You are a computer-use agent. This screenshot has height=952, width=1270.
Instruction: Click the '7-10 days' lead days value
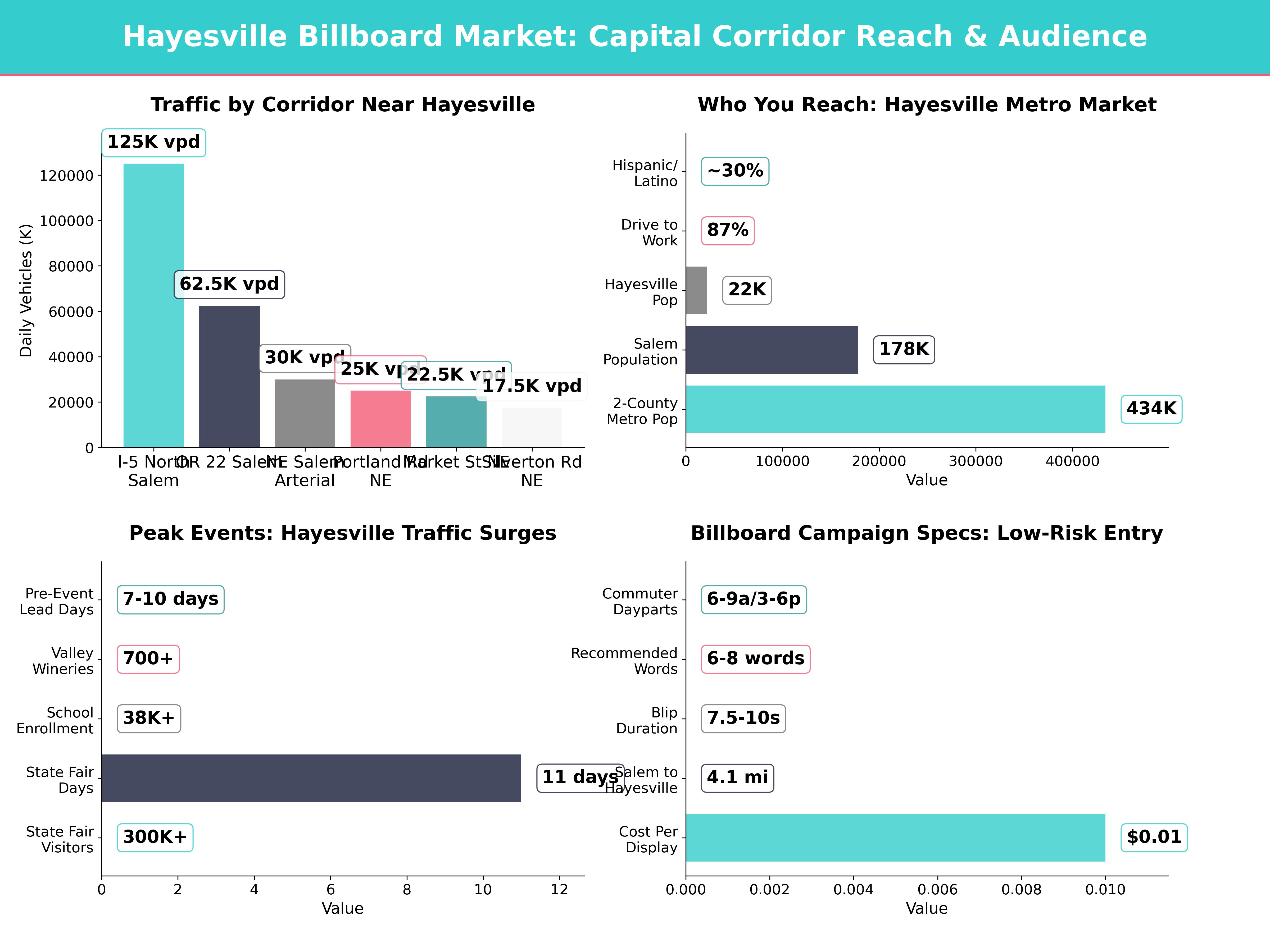[x=170, y=600]
